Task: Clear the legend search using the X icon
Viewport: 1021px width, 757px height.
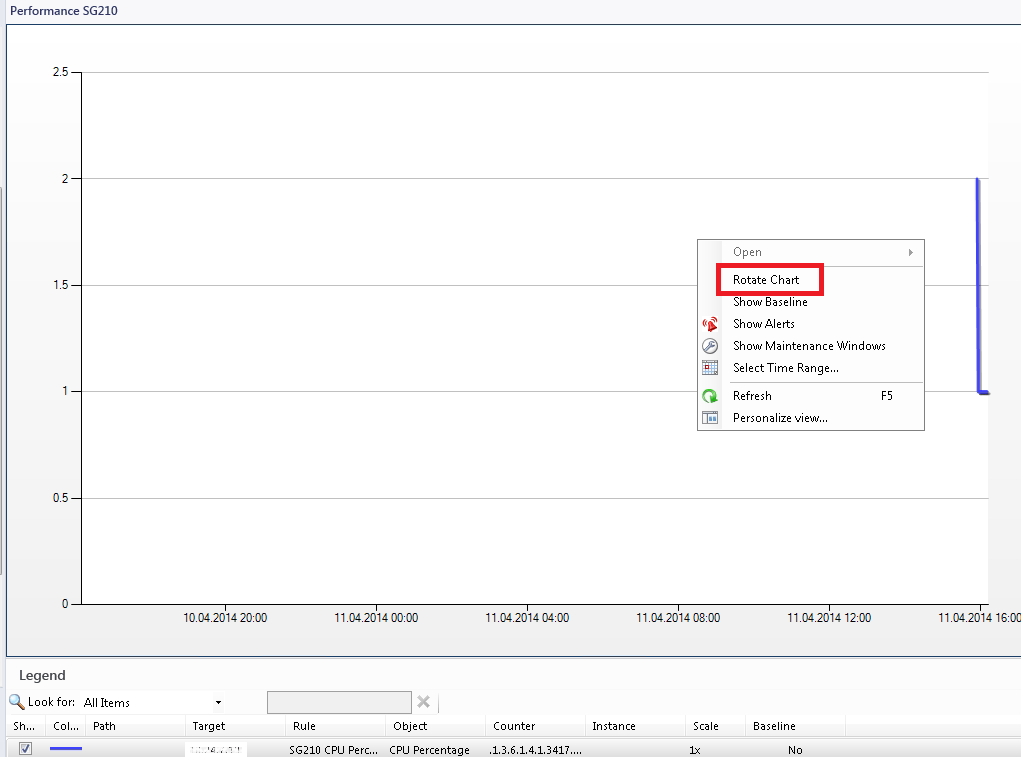Action: point(423,701)
